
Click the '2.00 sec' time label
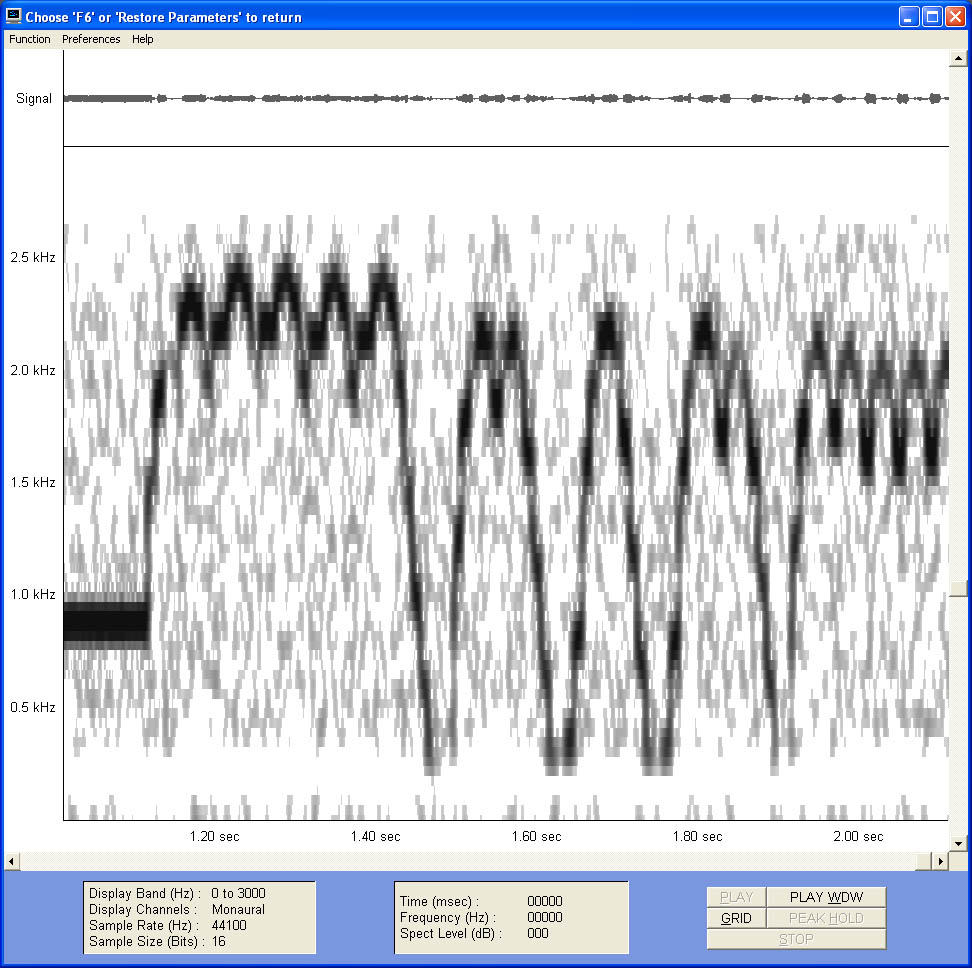(858, 837)
